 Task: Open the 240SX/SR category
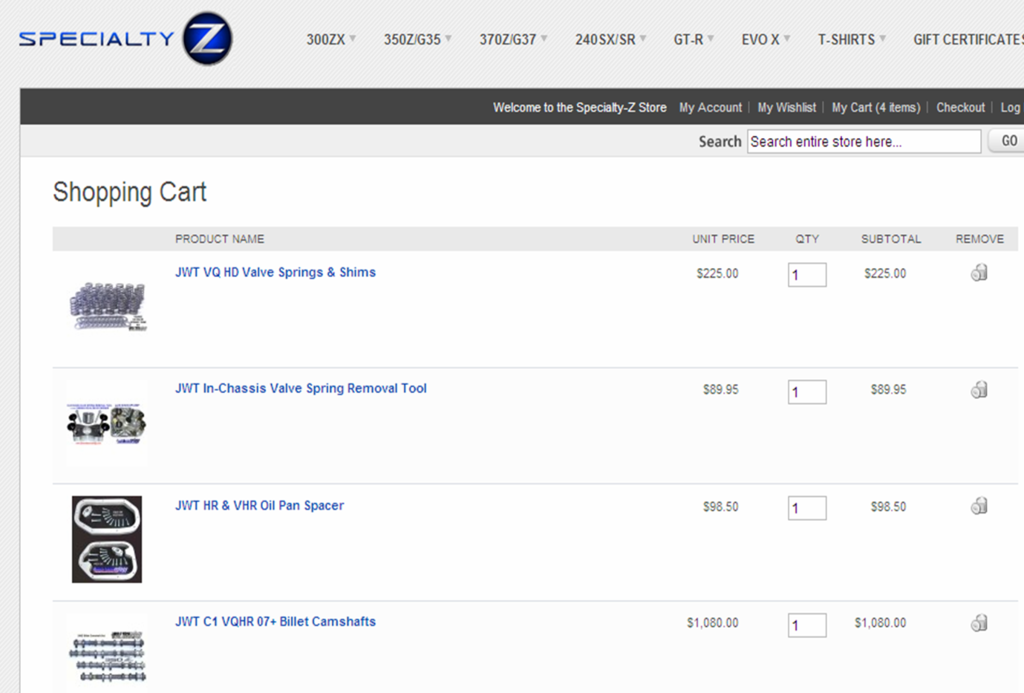(x=605, y=39)
